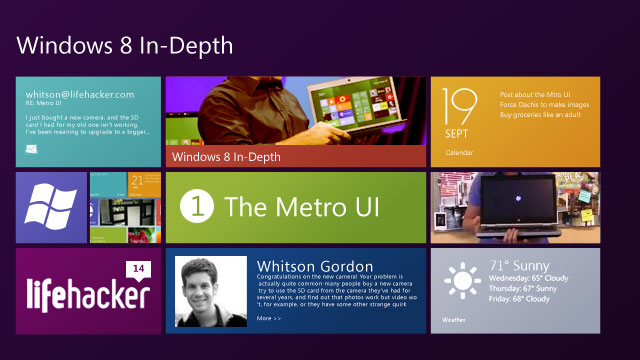Click the Start screen preview thumbnail

pos(125,207)
